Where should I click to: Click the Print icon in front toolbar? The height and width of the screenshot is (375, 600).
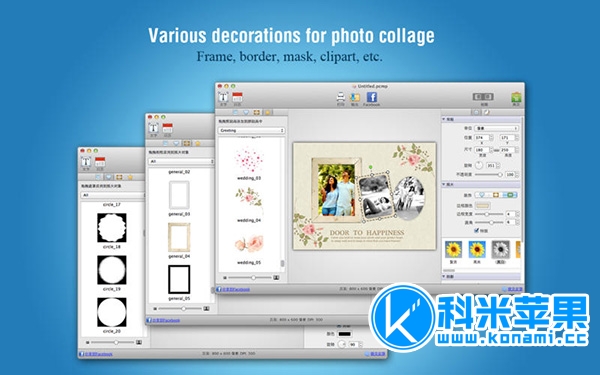[341, 97]
